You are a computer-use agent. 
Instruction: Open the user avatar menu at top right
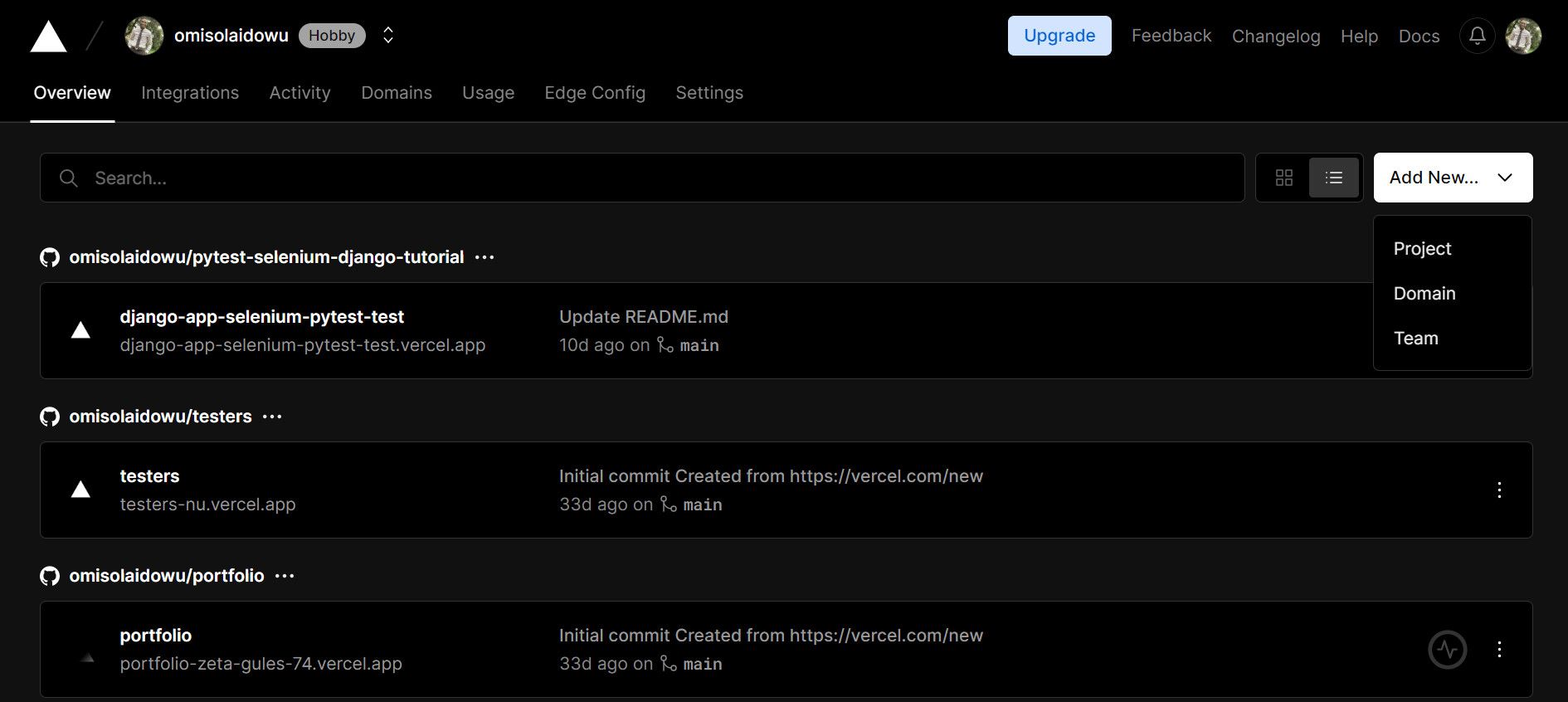pos(1523,36)
